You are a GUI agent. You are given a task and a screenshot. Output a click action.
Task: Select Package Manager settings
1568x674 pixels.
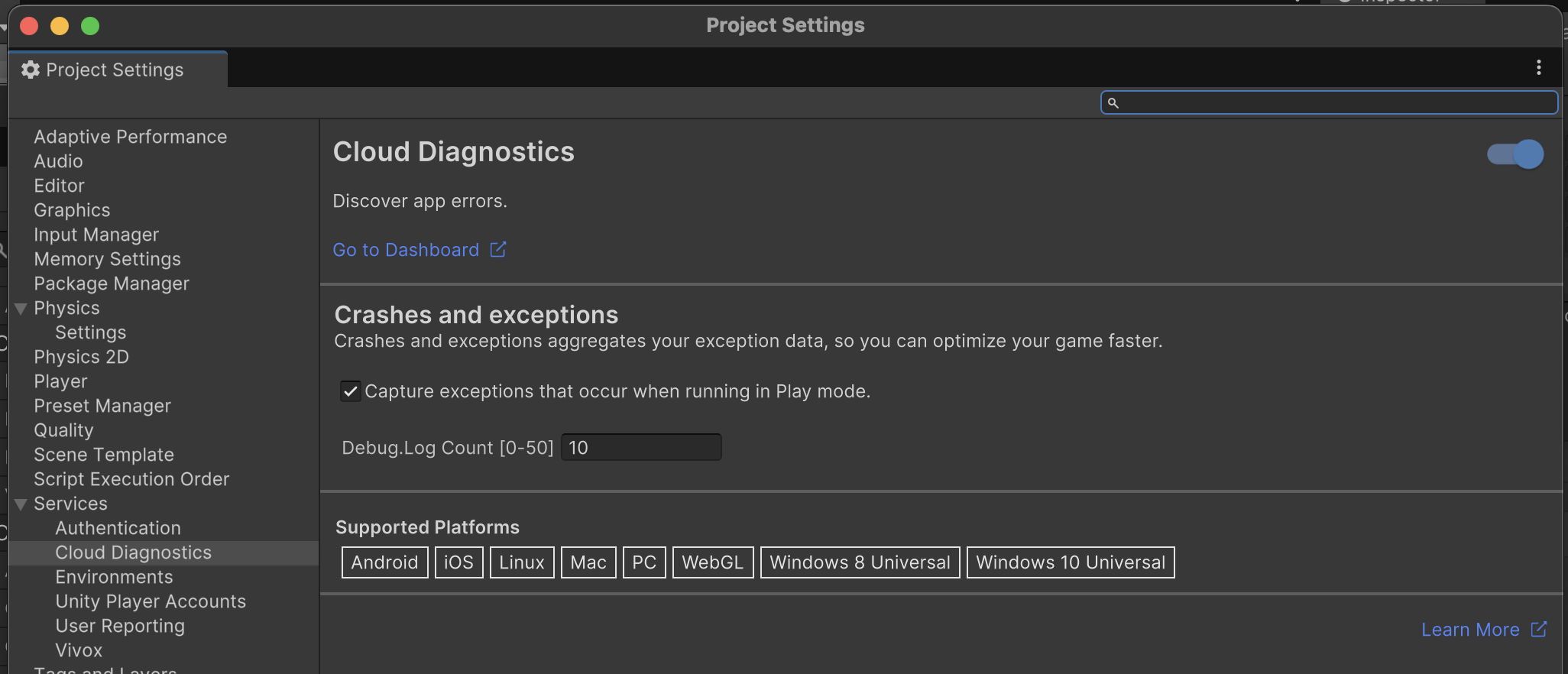[x=112, y=284]
